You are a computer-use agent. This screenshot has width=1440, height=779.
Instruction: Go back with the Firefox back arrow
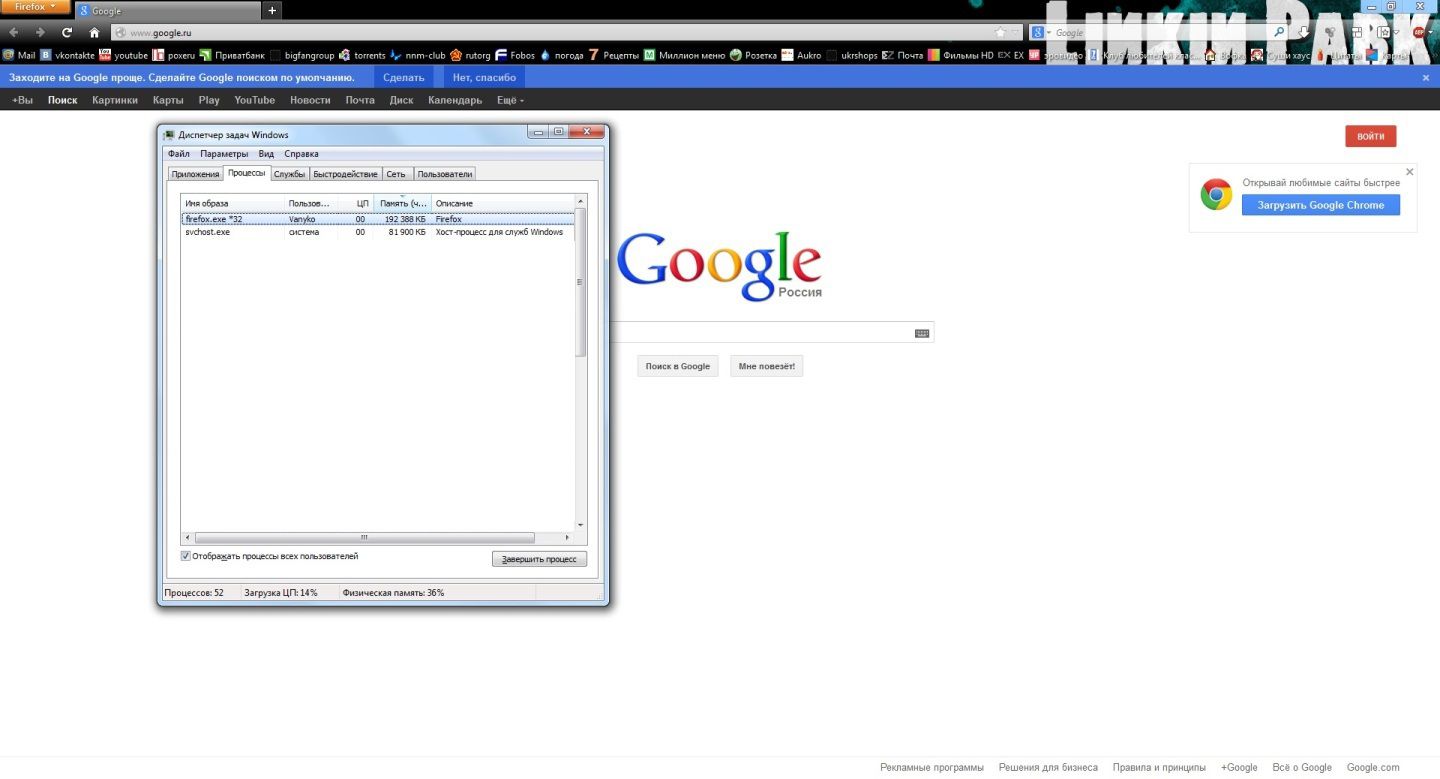pos(13,32)
